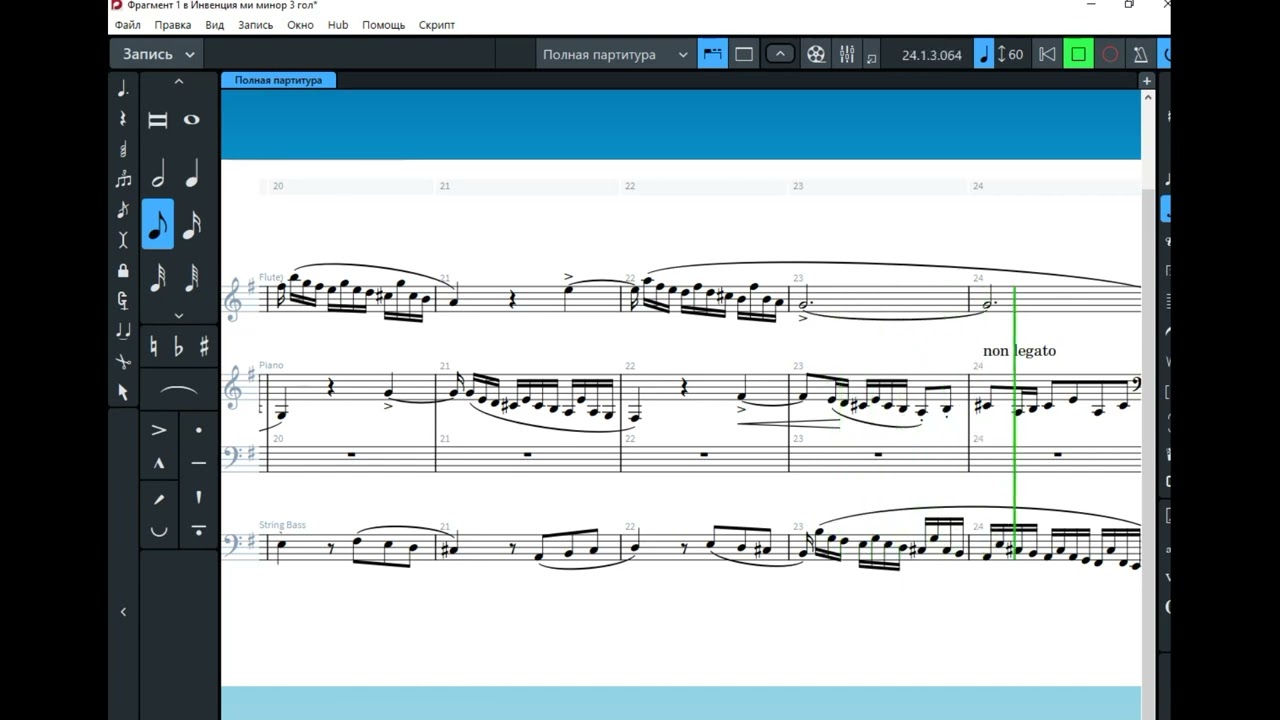Open the Запись mode dropdown
Screen dimensions: 1280x720
159,54
